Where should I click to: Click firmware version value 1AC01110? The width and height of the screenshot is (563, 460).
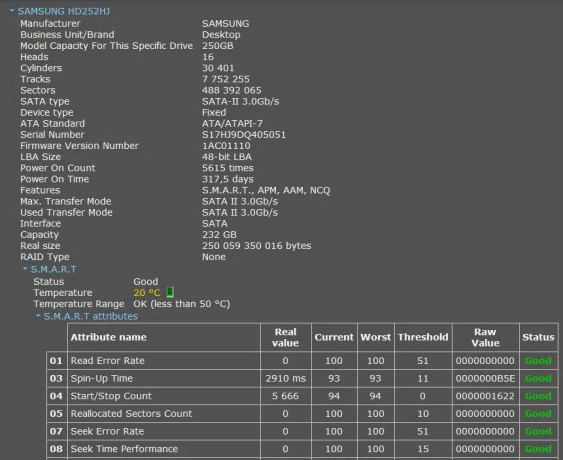pos(226,146)
